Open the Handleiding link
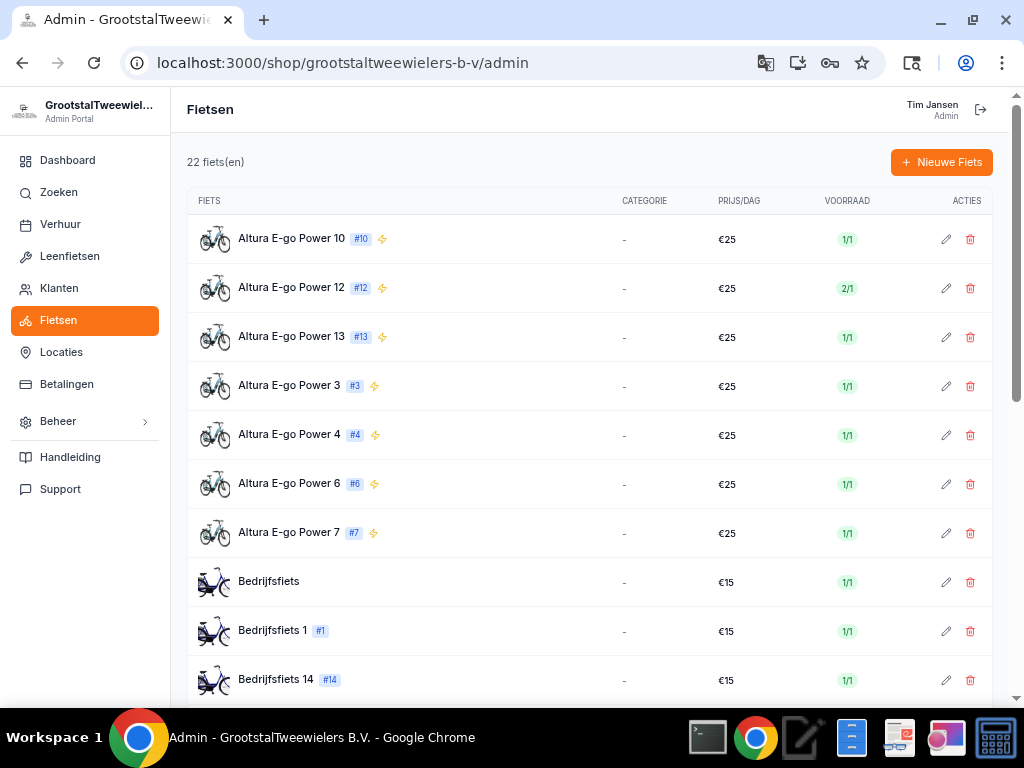 70,457
